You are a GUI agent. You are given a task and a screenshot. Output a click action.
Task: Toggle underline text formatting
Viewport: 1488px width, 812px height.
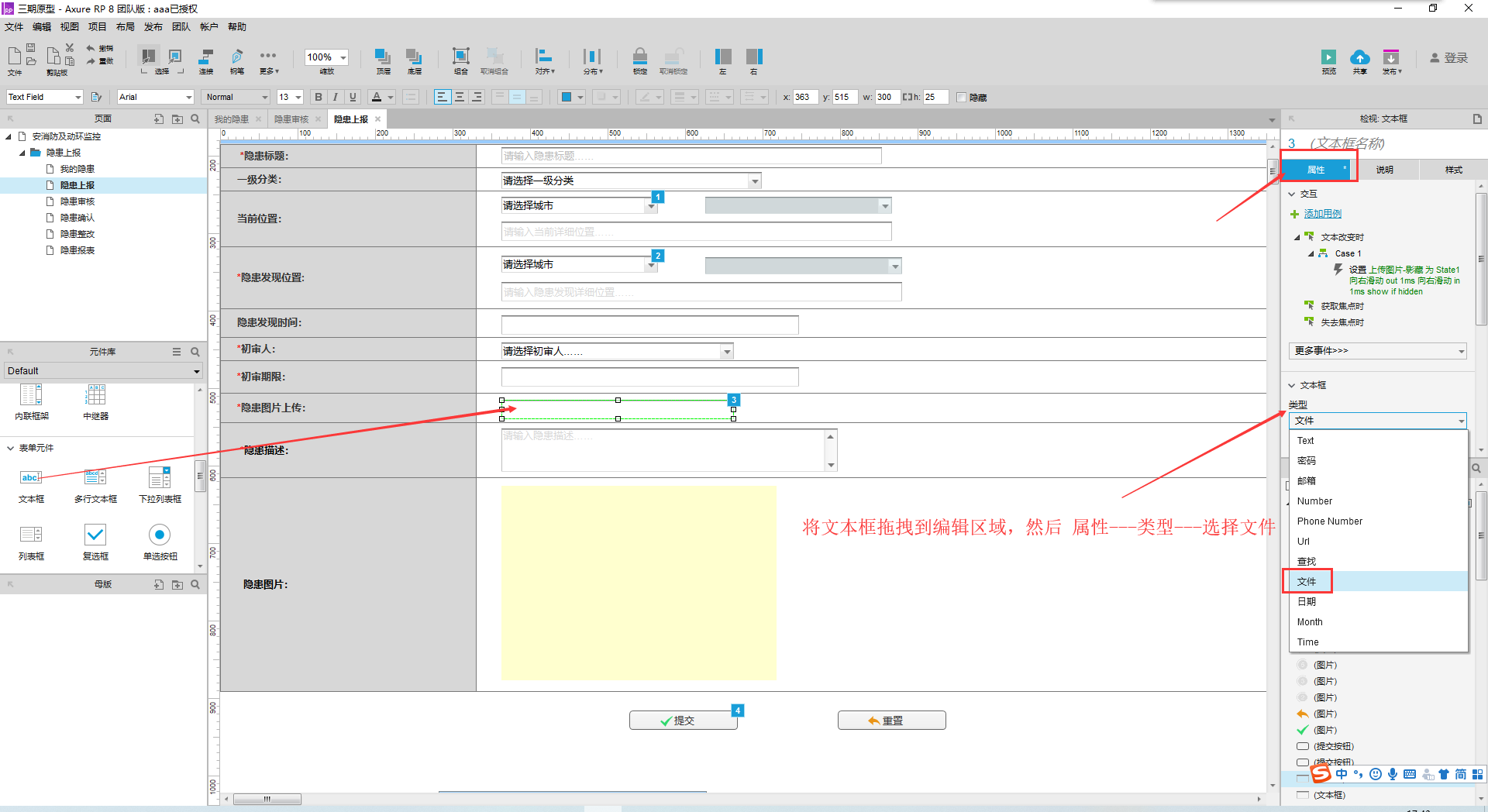tap(353, 96)
